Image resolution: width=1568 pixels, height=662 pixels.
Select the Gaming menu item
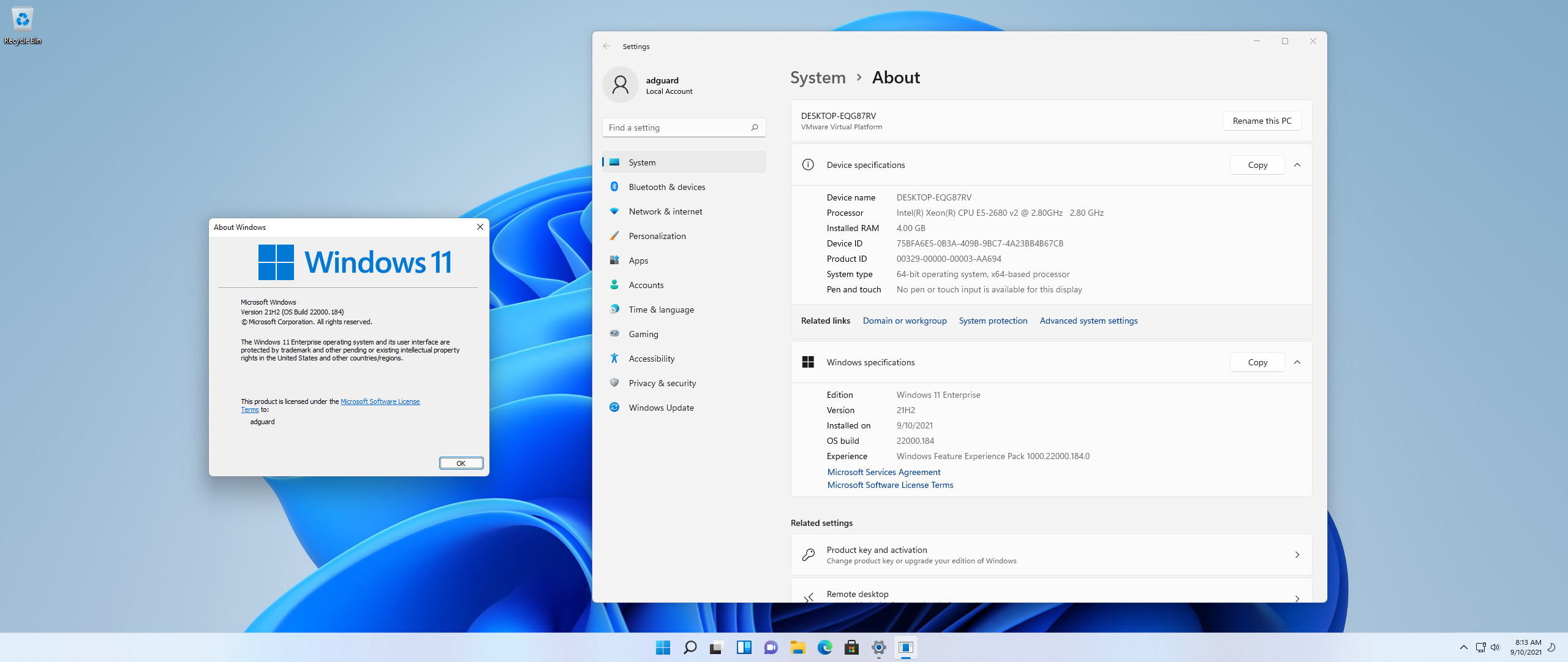(643, 334)
